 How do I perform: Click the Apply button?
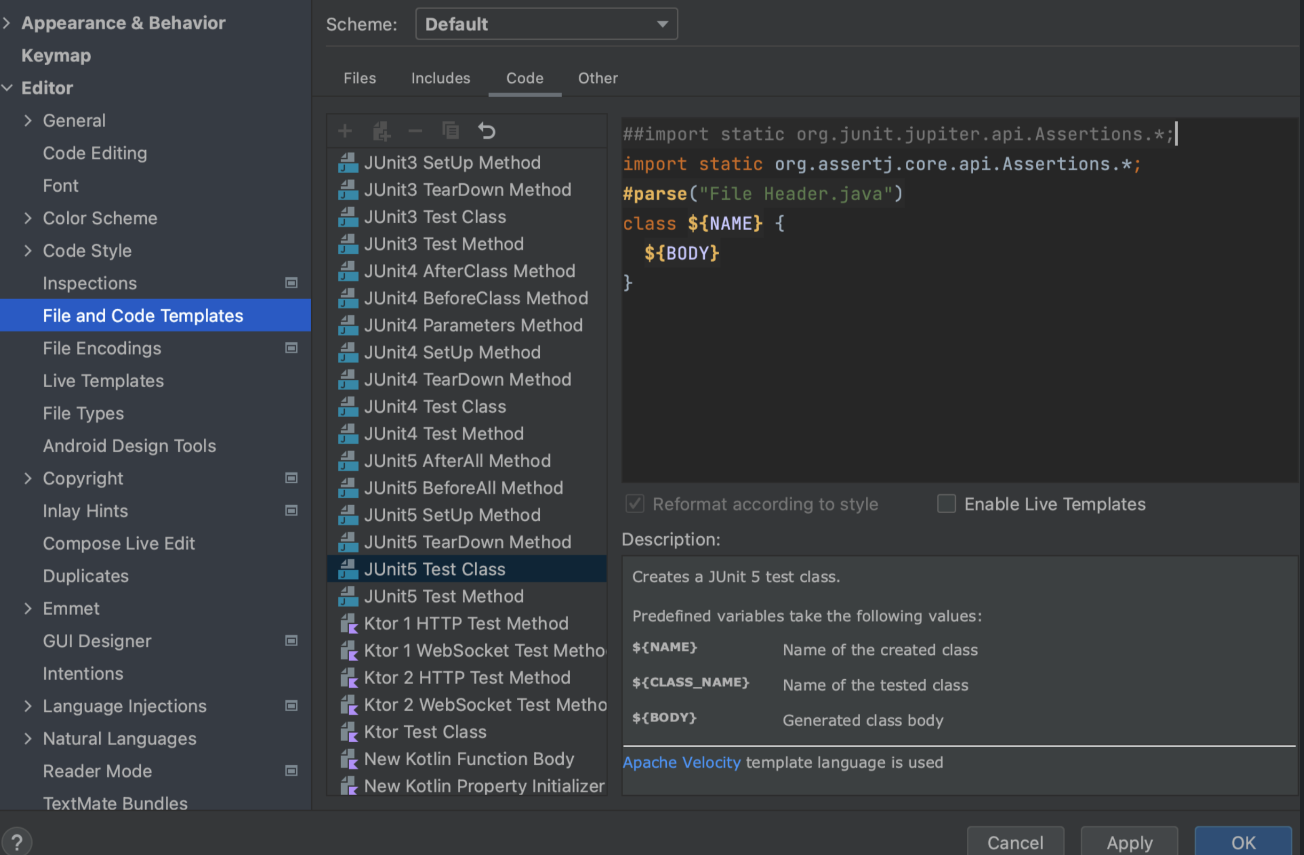point(1130,842)
